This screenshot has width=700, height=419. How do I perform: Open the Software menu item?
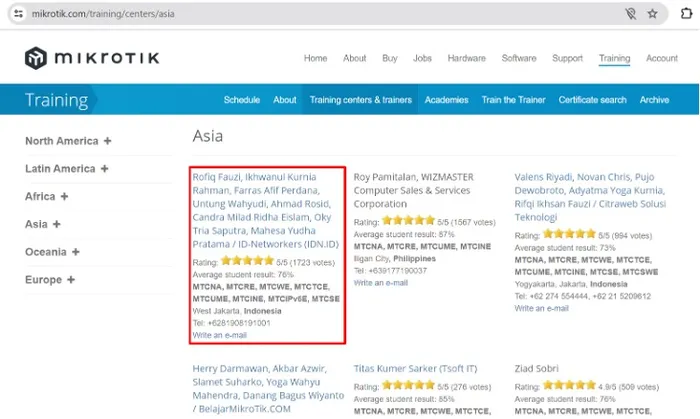tap(519, 58)
